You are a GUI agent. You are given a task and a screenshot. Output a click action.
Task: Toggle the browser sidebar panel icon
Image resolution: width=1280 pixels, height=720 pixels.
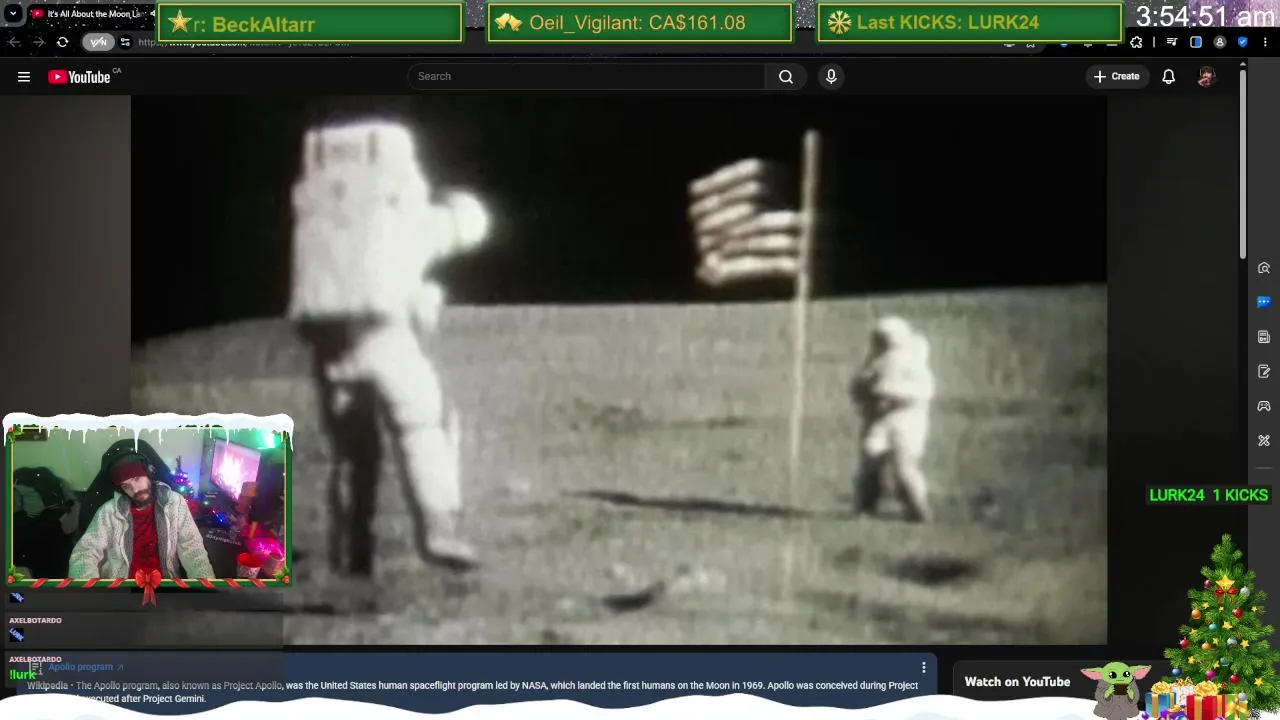coord(1196,42)
